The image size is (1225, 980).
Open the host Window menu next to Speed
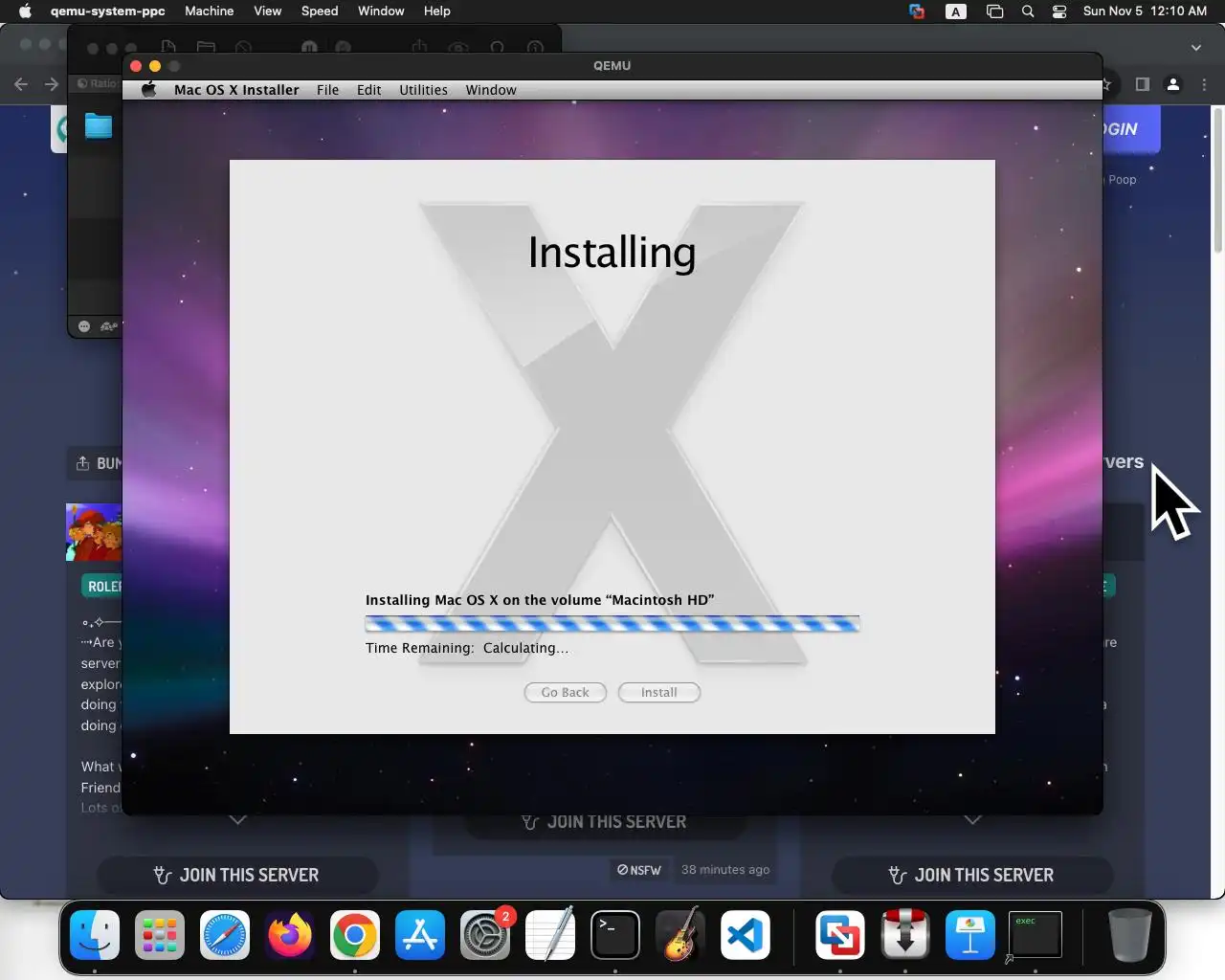point(381,11)
